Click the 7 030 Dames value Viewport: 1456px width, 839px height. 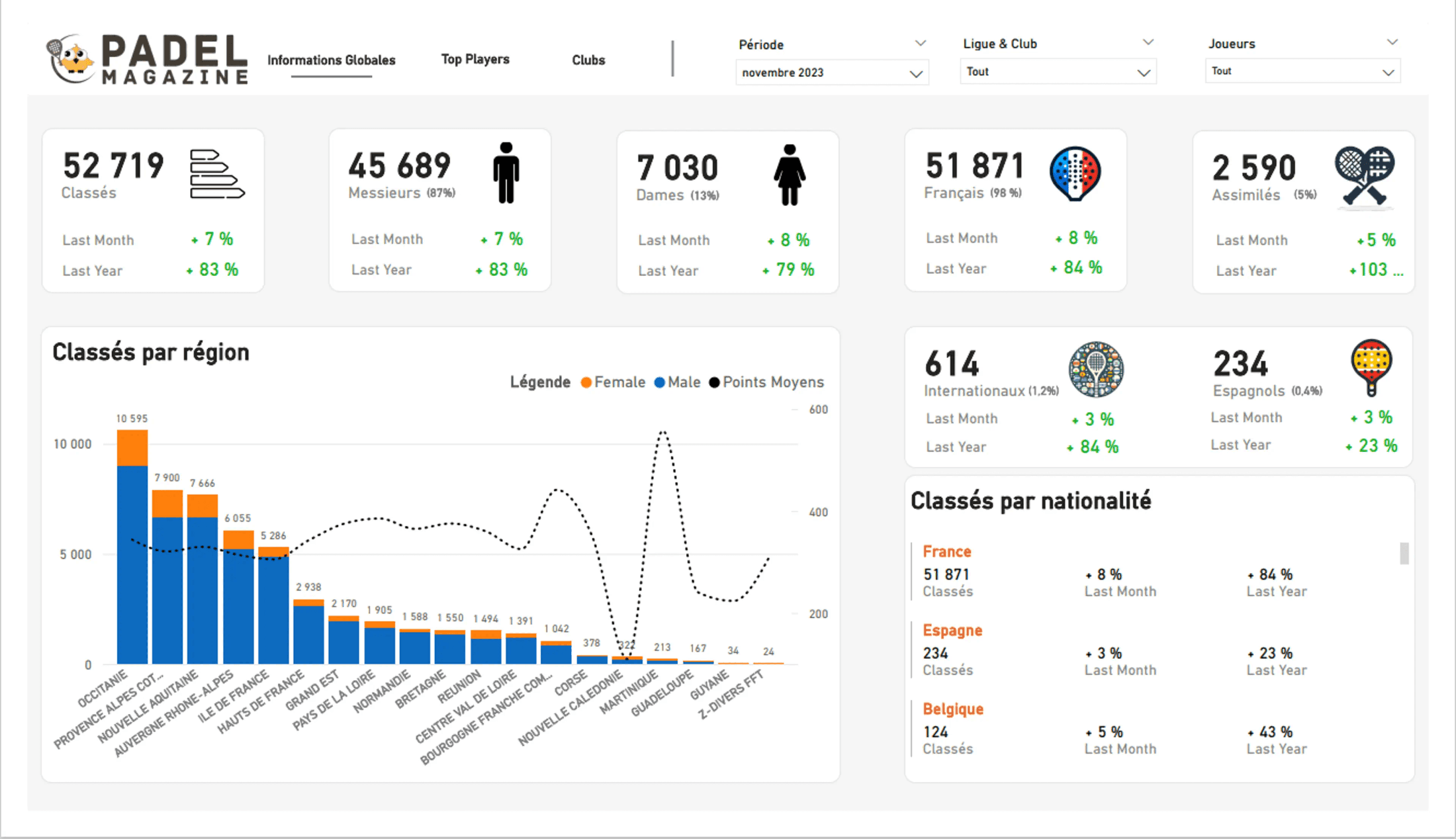pos(677,167)
